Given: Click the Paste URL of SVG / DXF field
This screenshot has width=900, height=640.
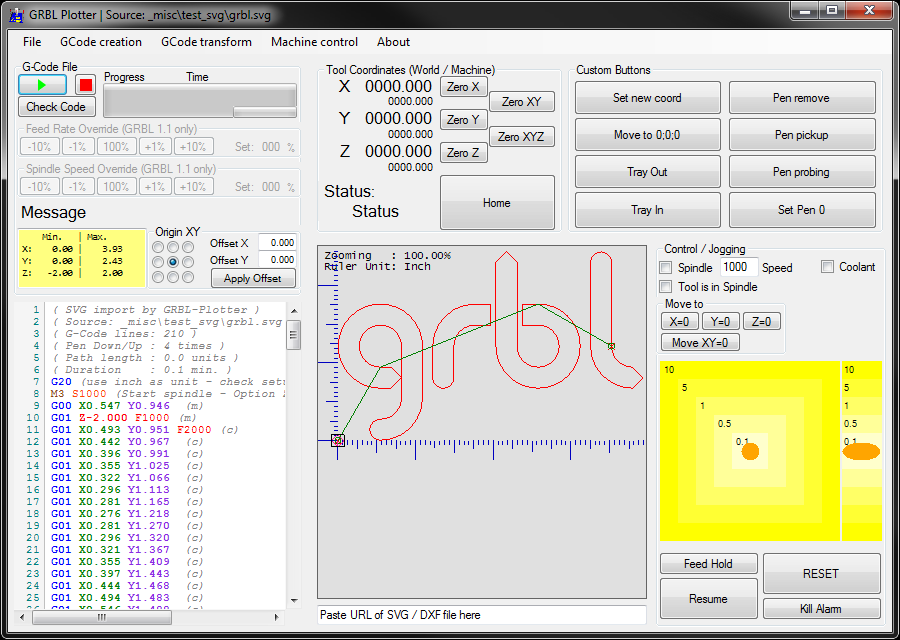Looking at the screenshot, I should point(481,615).
